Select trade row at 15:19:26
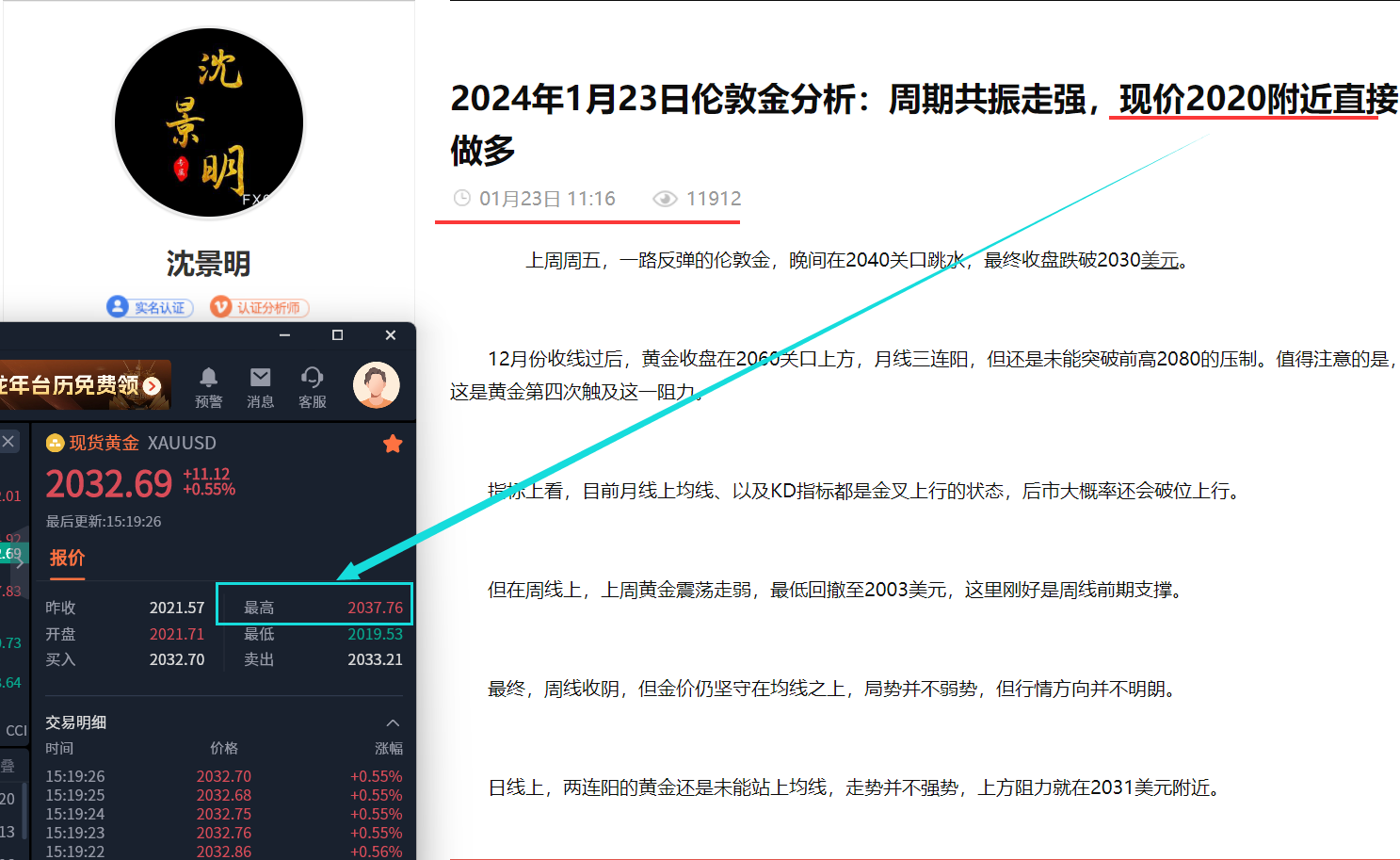The height and width of the screenshot is (860, 1400). [x=224, y=777]
